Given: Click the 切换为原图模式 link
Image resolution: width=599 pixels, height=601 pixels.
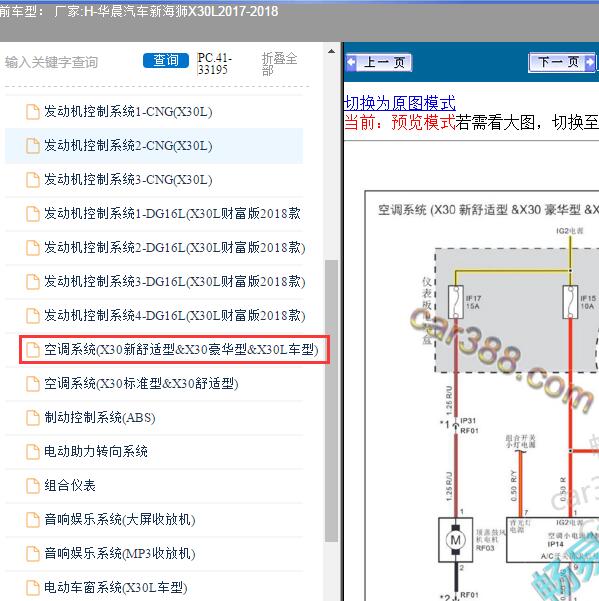Looking at the screenshot, I should 399,103.
